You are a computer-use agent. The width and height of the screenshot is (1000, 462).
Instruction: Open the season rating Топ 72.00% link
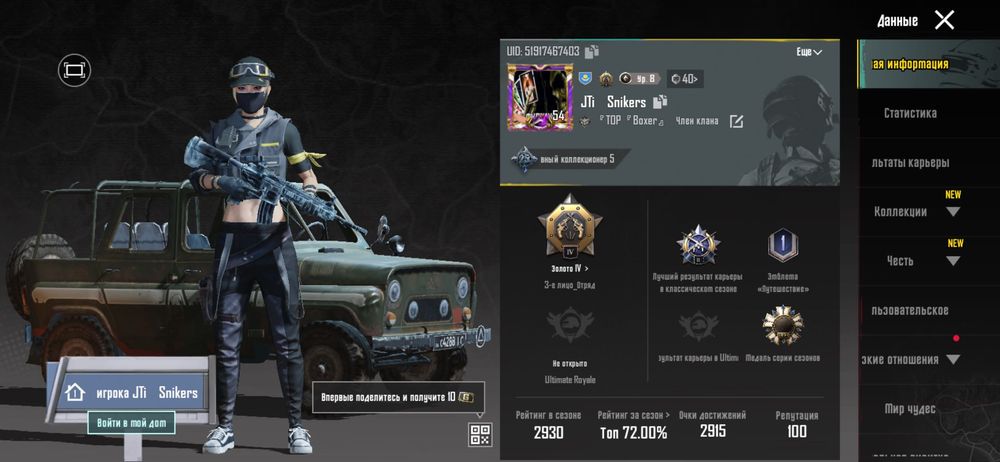(x=633, y=426)
